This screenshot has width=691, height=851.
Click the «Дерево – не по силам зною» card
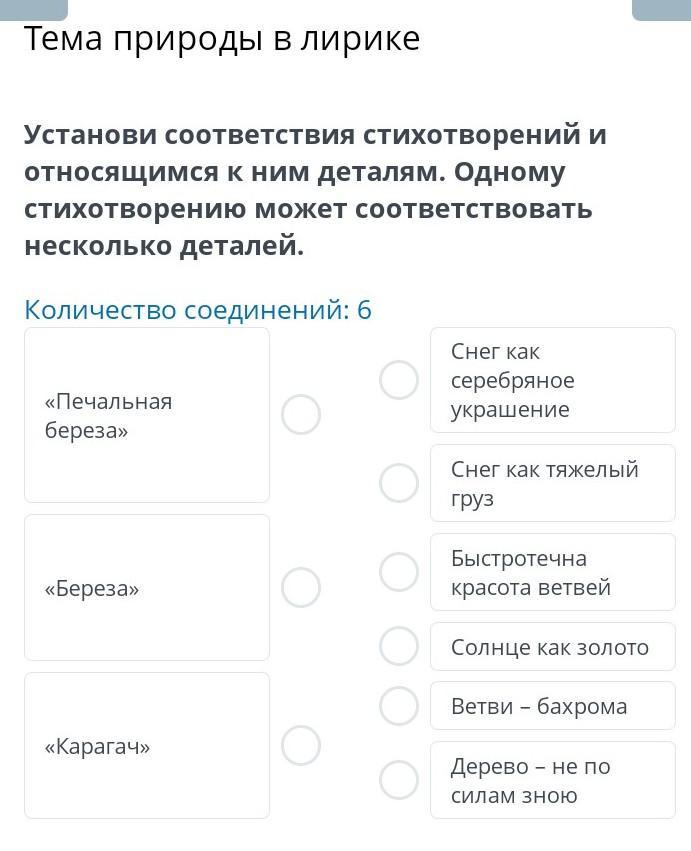click(552, 780)
